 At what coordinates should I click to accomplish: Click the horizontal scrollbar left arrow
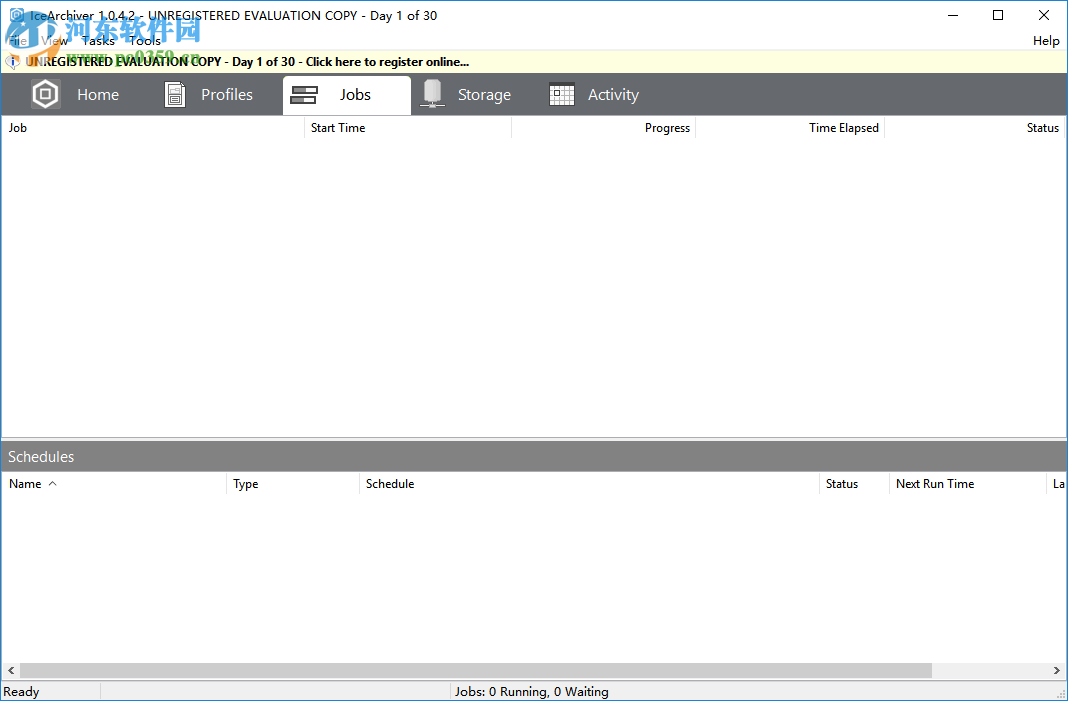coord(12,671)
